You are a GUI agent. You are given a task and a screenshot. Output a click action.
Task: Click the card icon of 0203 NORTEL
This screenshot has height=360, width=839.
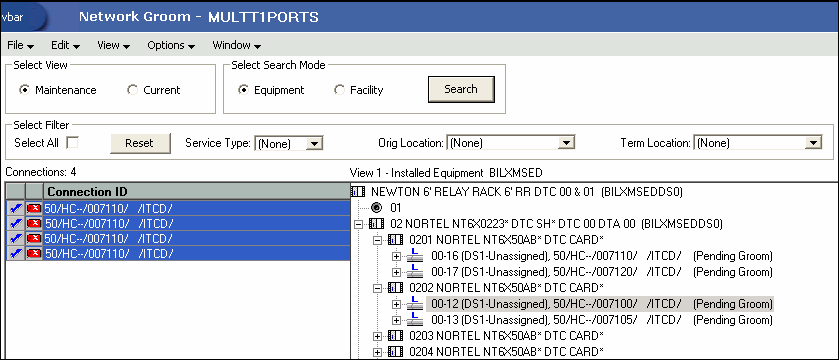[395, 336]
